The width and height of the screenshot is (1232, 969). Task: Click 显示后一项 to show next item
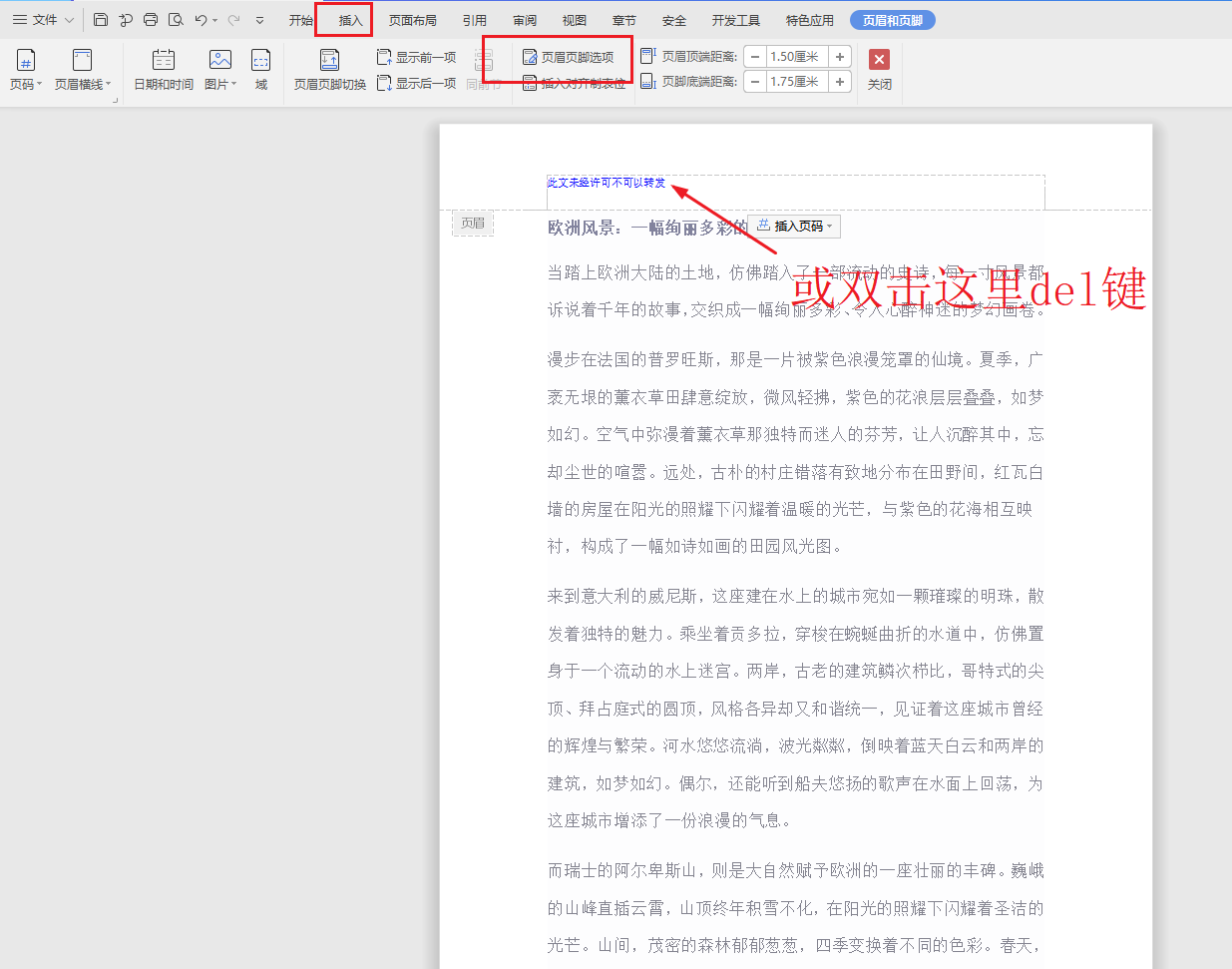pyautogui.click(x=417, y=83)
